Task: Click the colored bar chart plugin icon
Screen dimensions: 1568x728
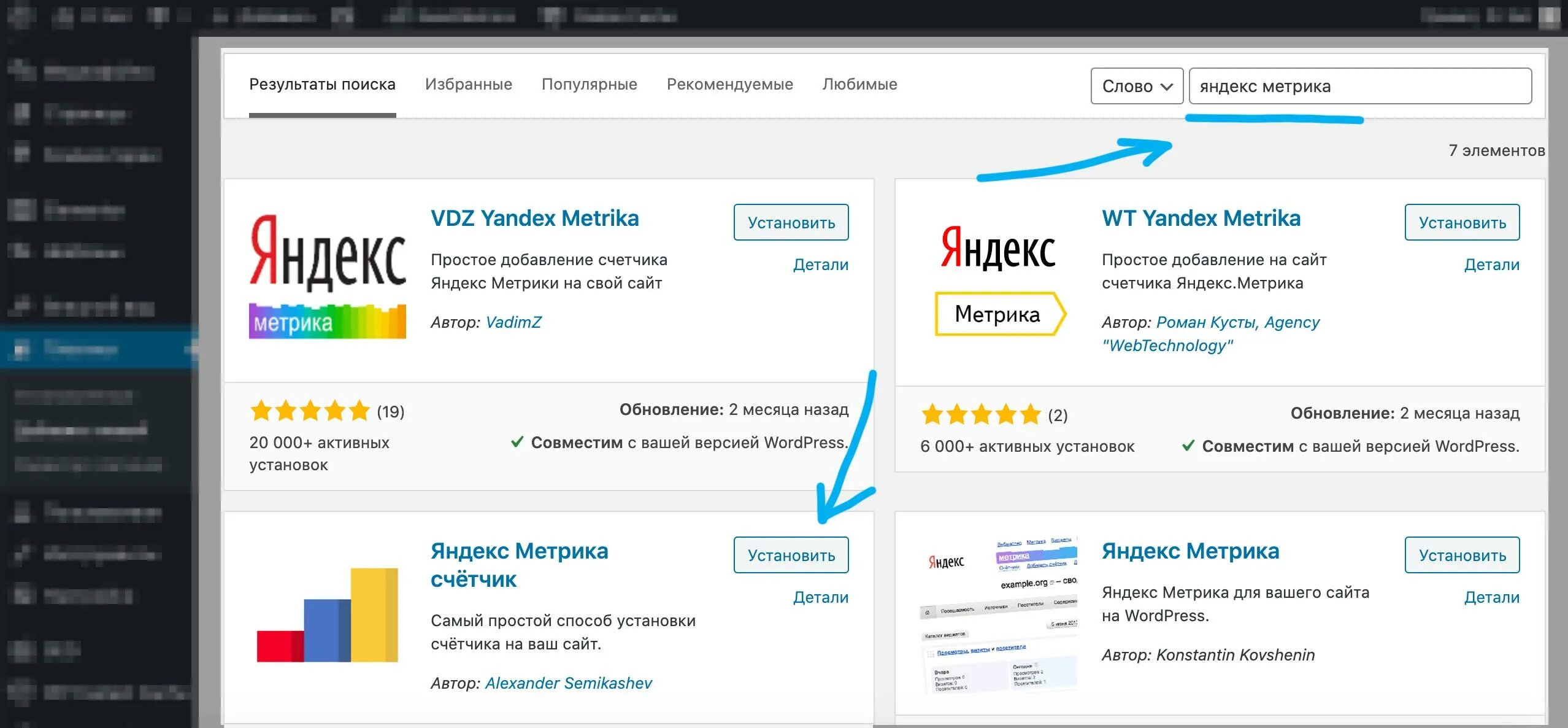Action: click(x=327, y=615)
